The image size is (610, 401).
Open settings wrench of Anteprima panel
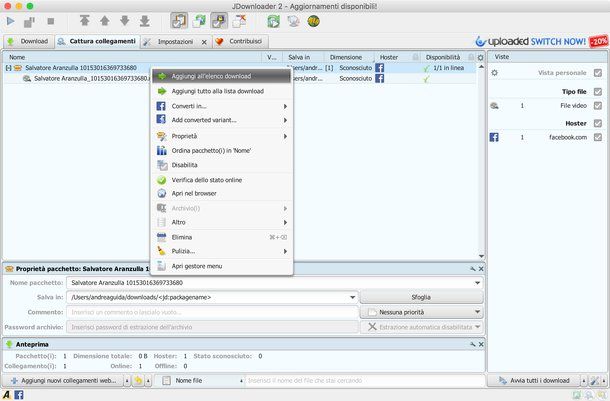tap(473, 344)
